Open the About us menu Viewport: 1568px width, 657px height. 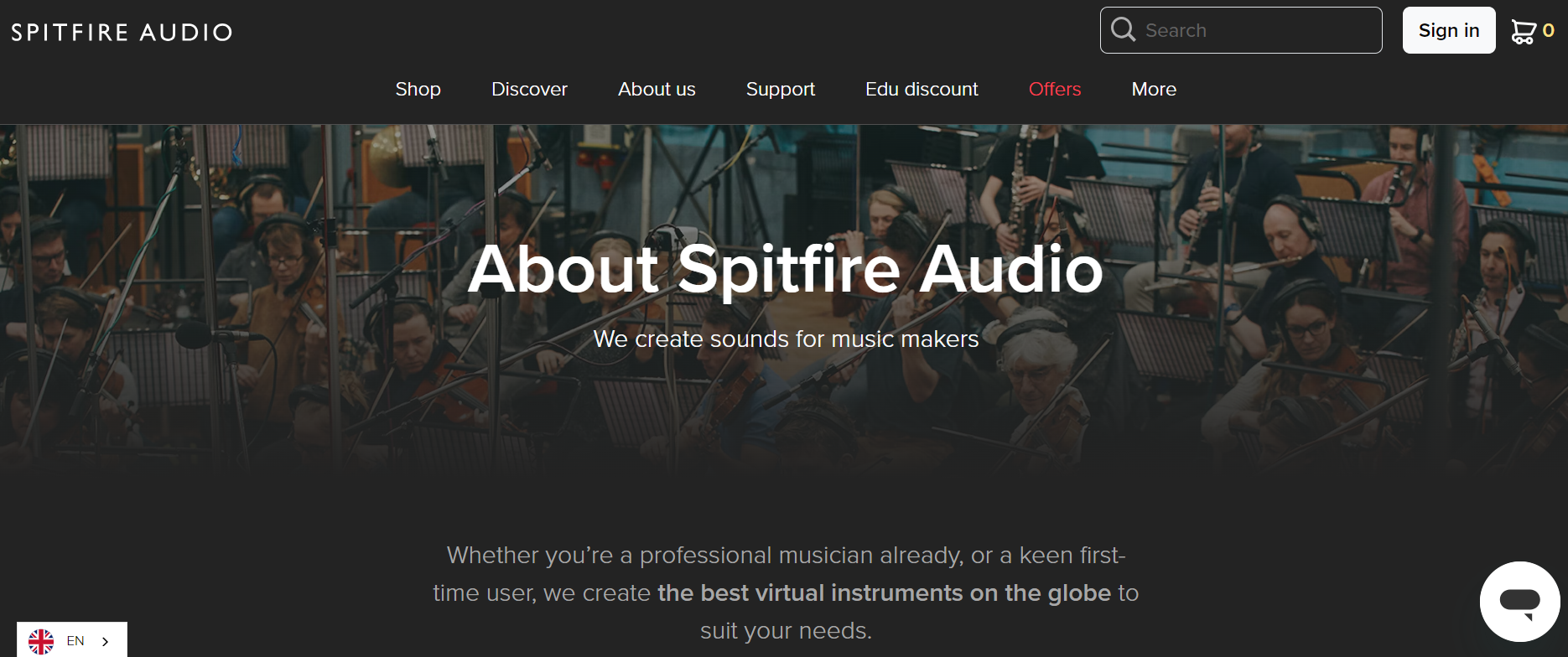[x=657, y=89]
